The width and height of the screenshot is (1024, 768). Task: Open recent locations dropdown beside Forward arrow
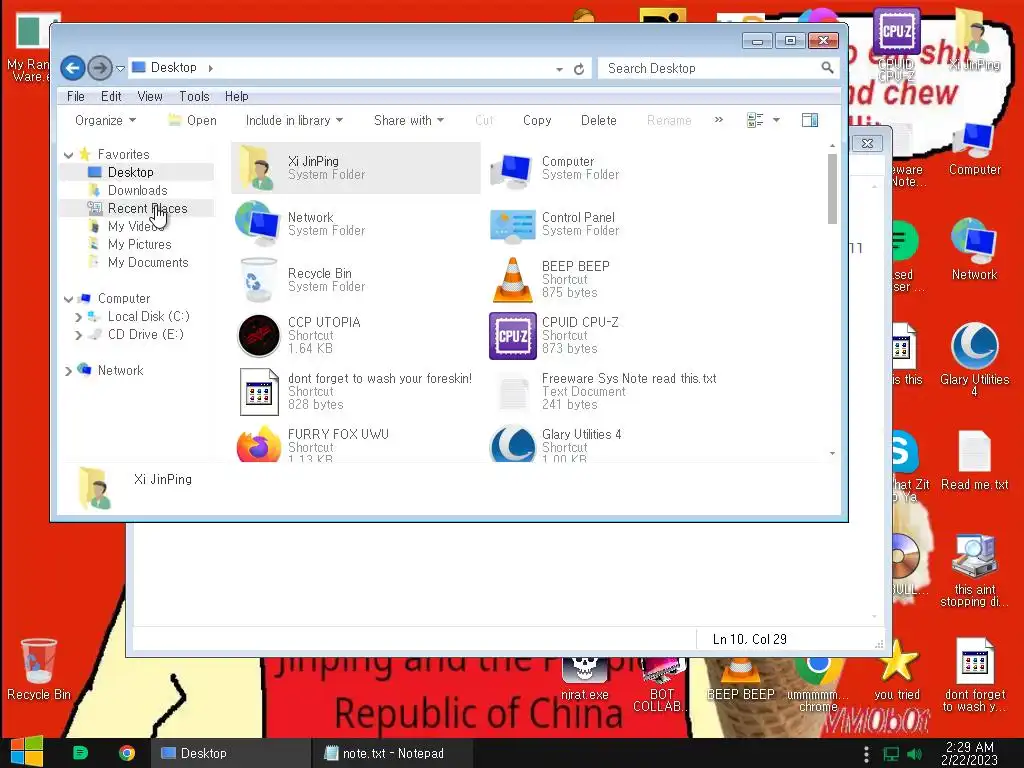coord(120,68)
